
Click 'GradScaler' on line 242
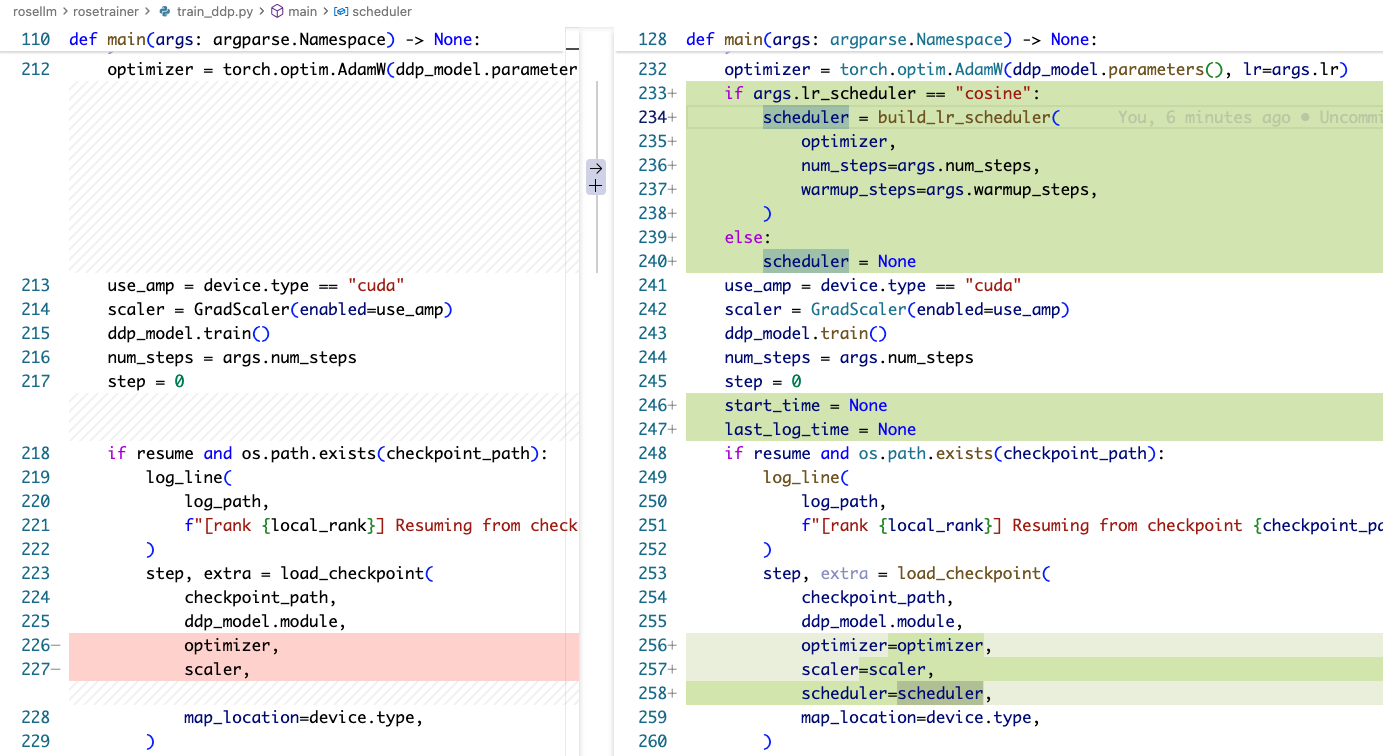858,309
